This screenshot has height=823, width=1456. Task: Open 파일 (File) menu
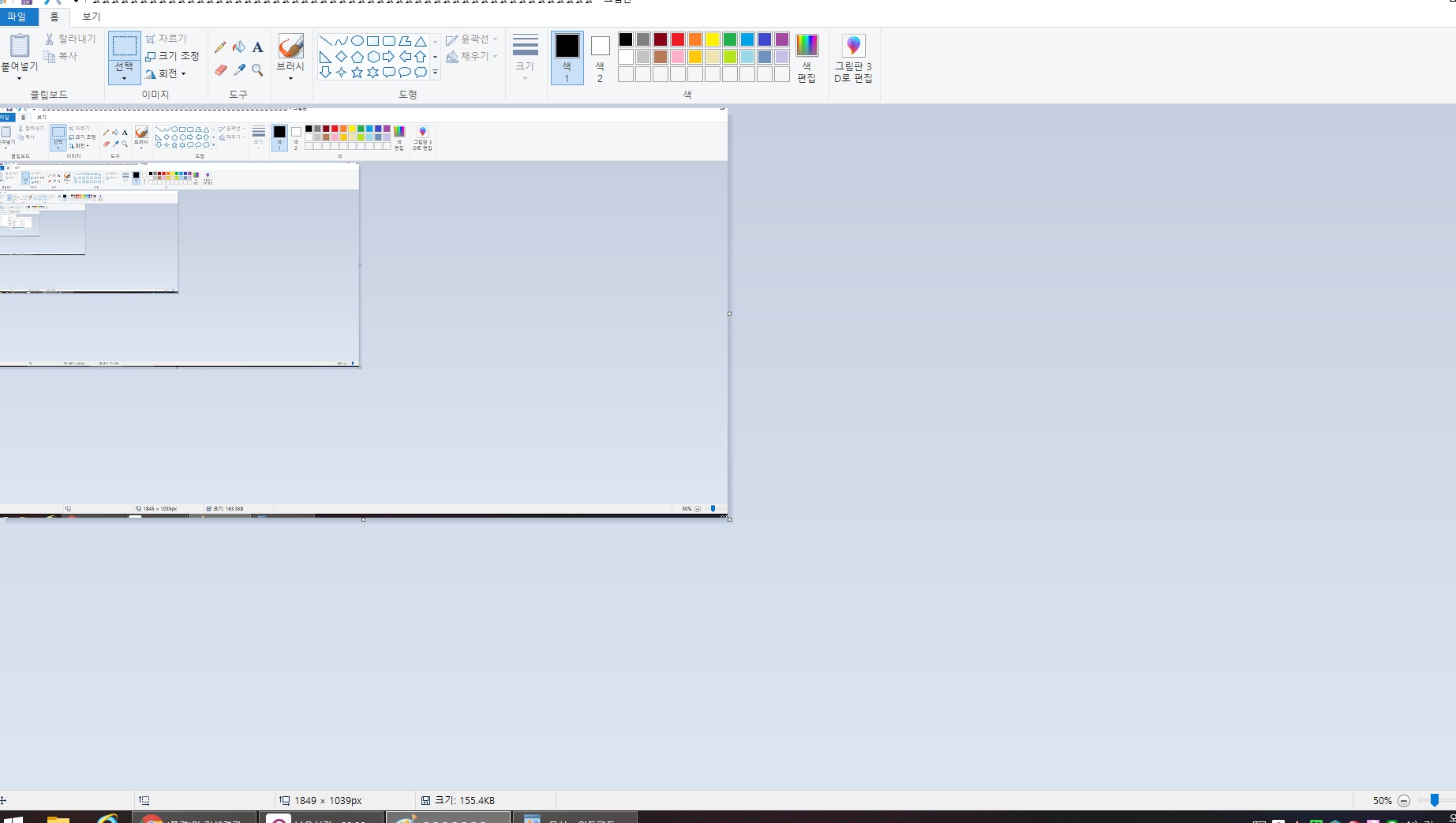coord(17,17)
